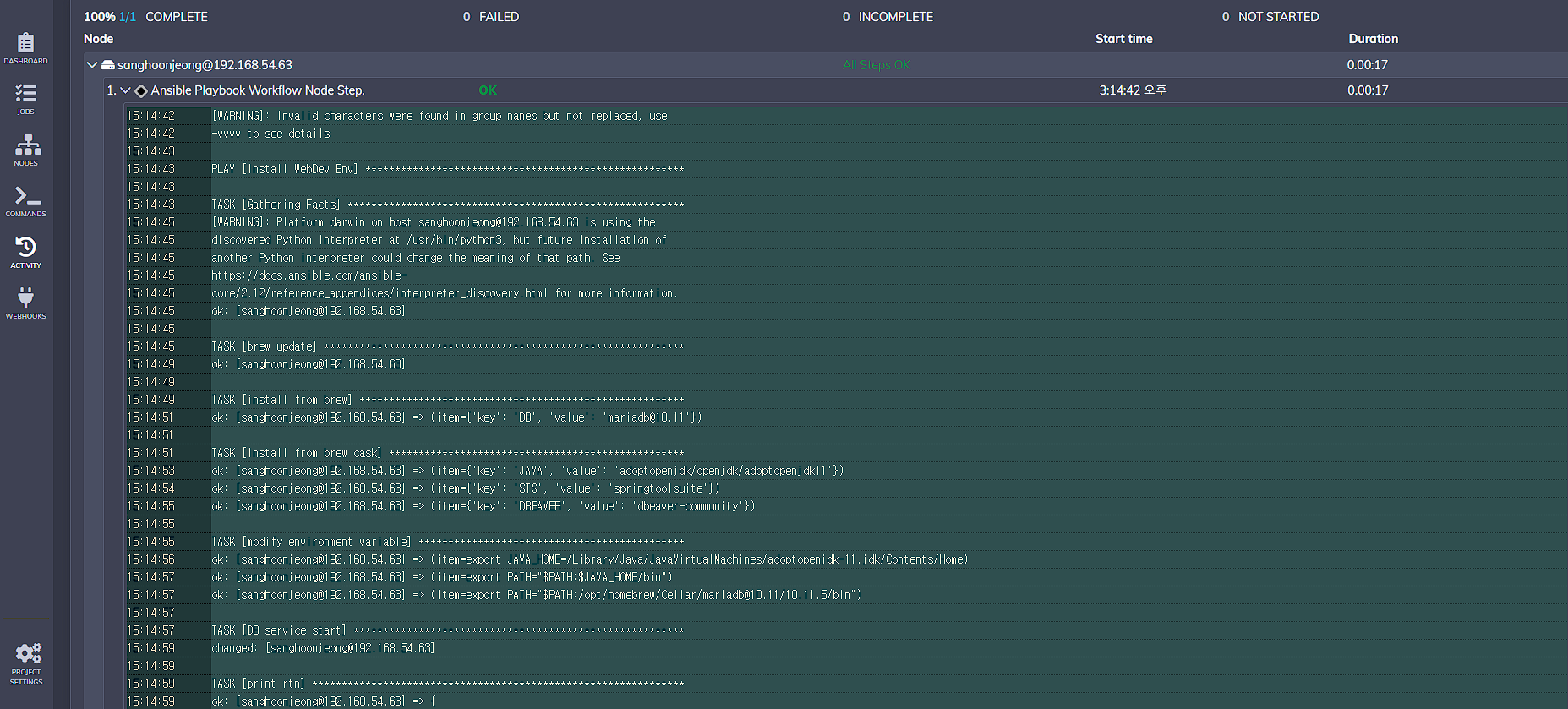
Task: Click the export PATH $JAVA_HOME/bin log line
Action: 442,577
